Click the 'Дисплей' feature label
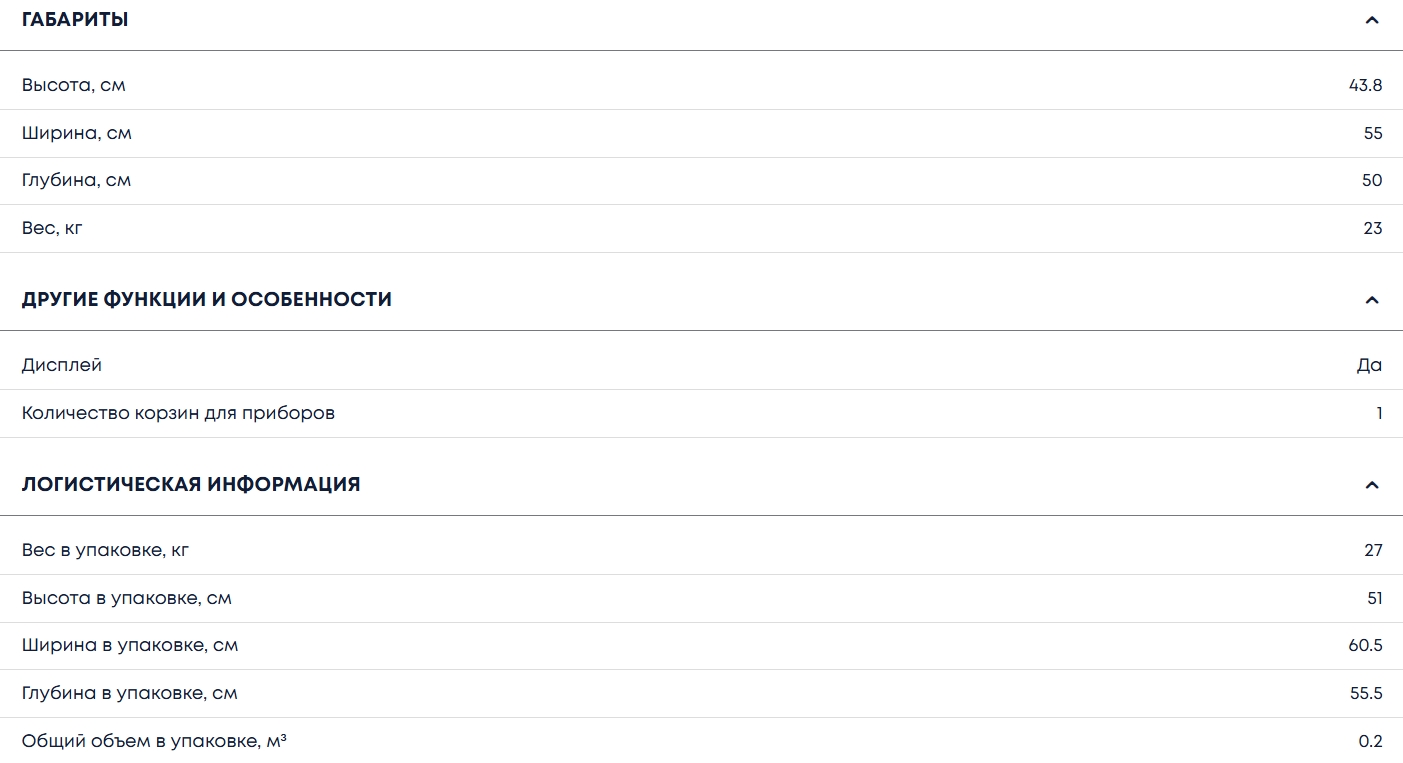This screenshot has width=1403, height=763. pos(62,365)
